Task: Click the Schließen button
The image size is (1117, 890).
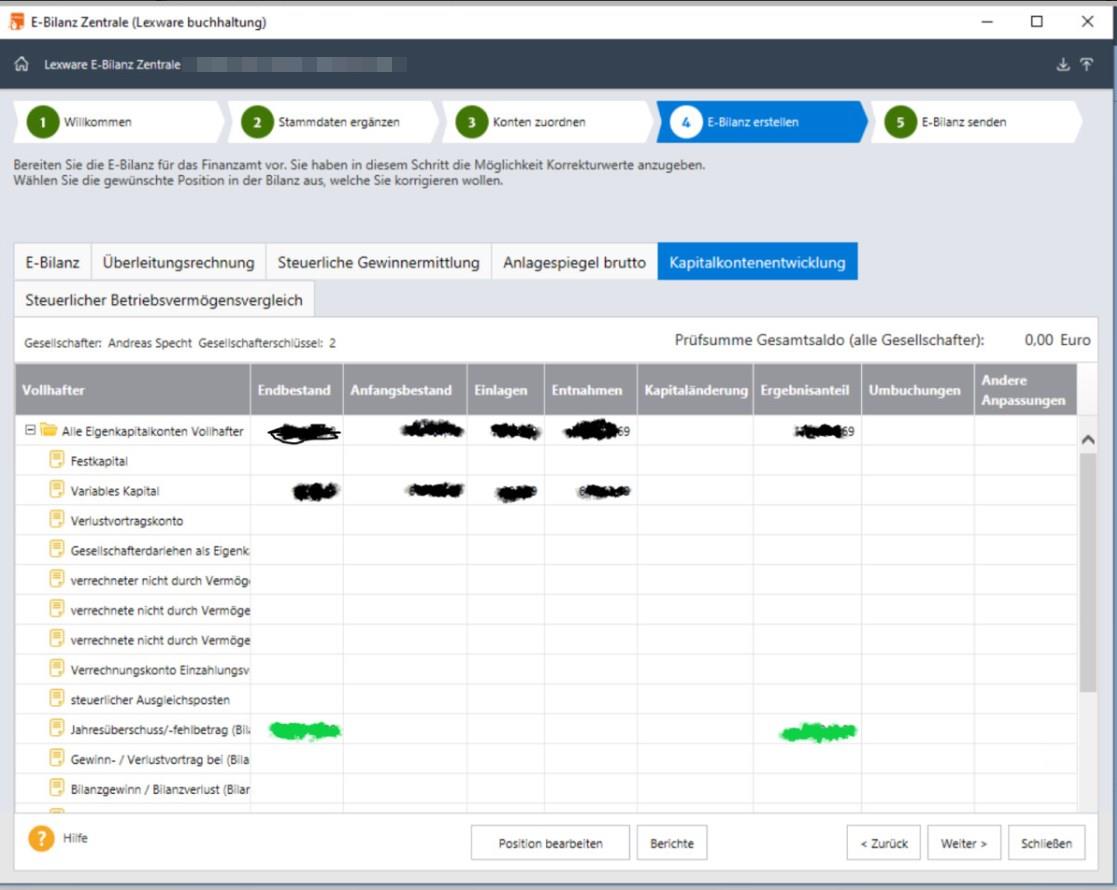Action: 1046,843
